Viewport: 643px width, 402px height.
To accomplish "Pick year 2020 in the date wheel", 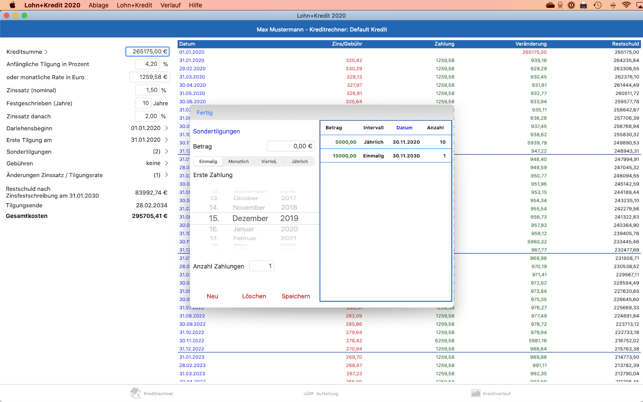I will point(289,229).
